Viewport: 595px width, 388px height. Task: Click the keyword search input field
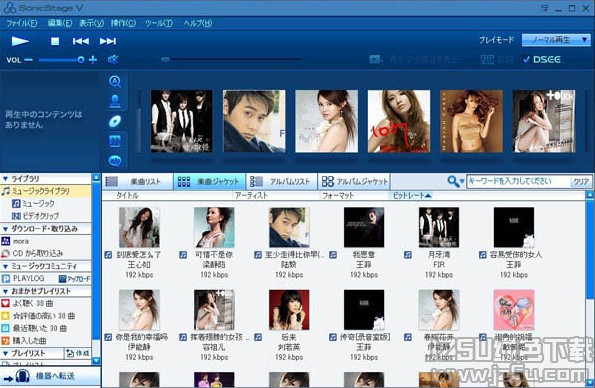(x=518, y=181)
